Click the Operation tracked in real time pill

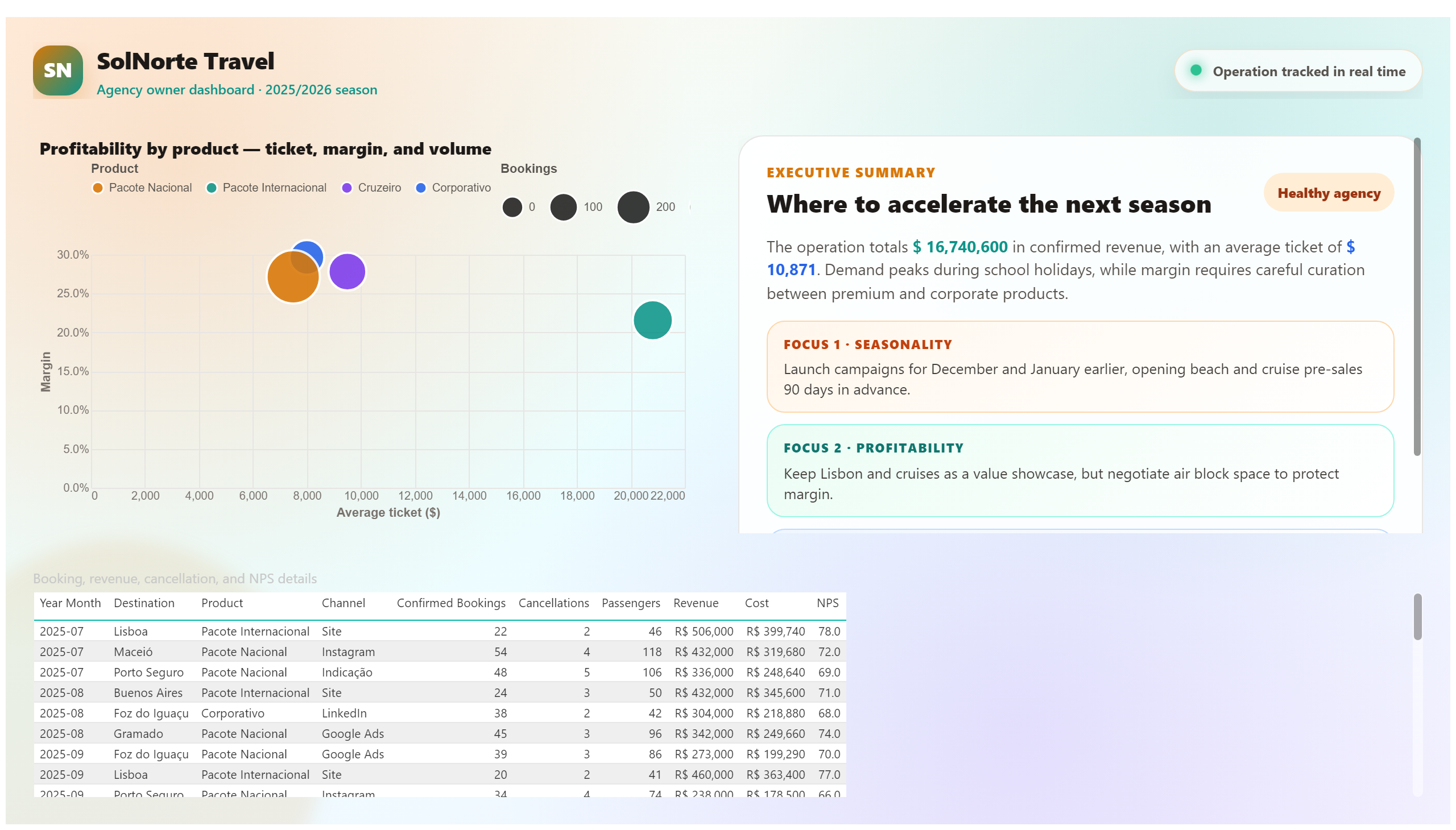[1297, 71]
